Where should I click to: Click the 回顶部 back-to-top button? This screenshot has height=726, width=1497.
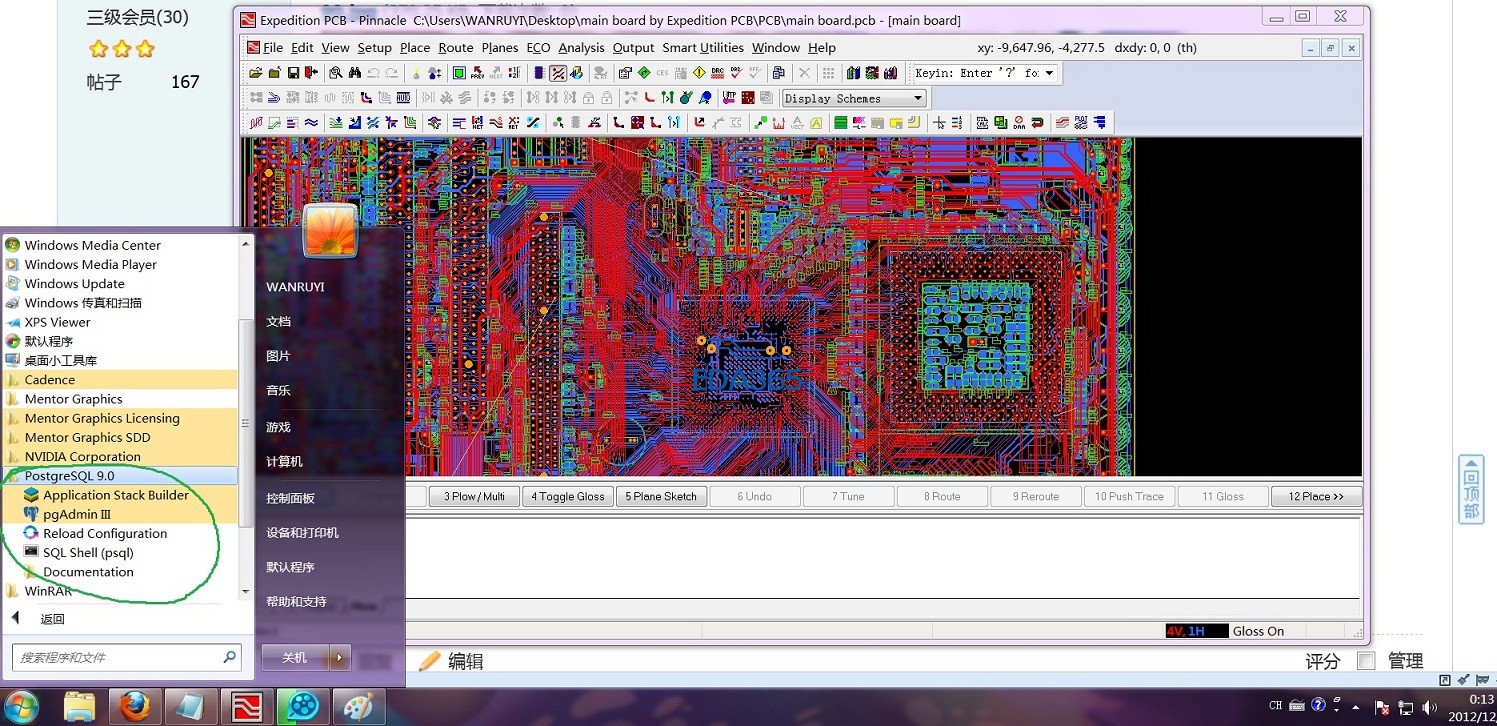coord(1471,489)
